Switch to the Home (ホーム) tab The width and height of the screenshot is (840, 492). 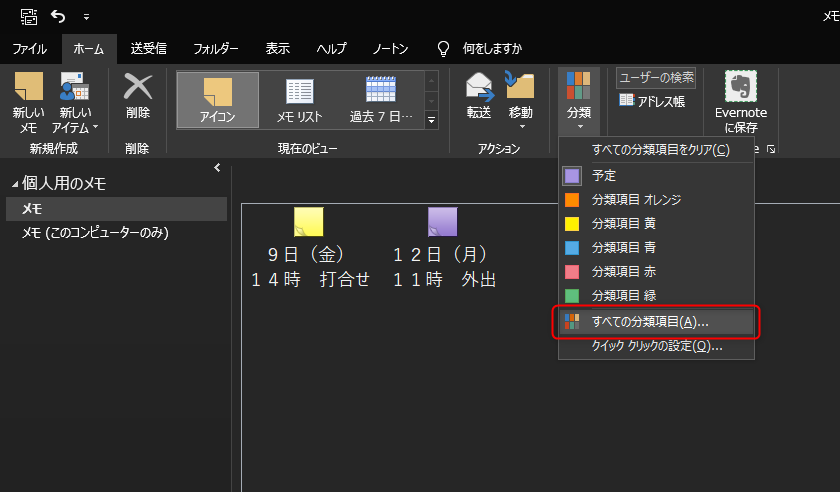pos(89,49)
